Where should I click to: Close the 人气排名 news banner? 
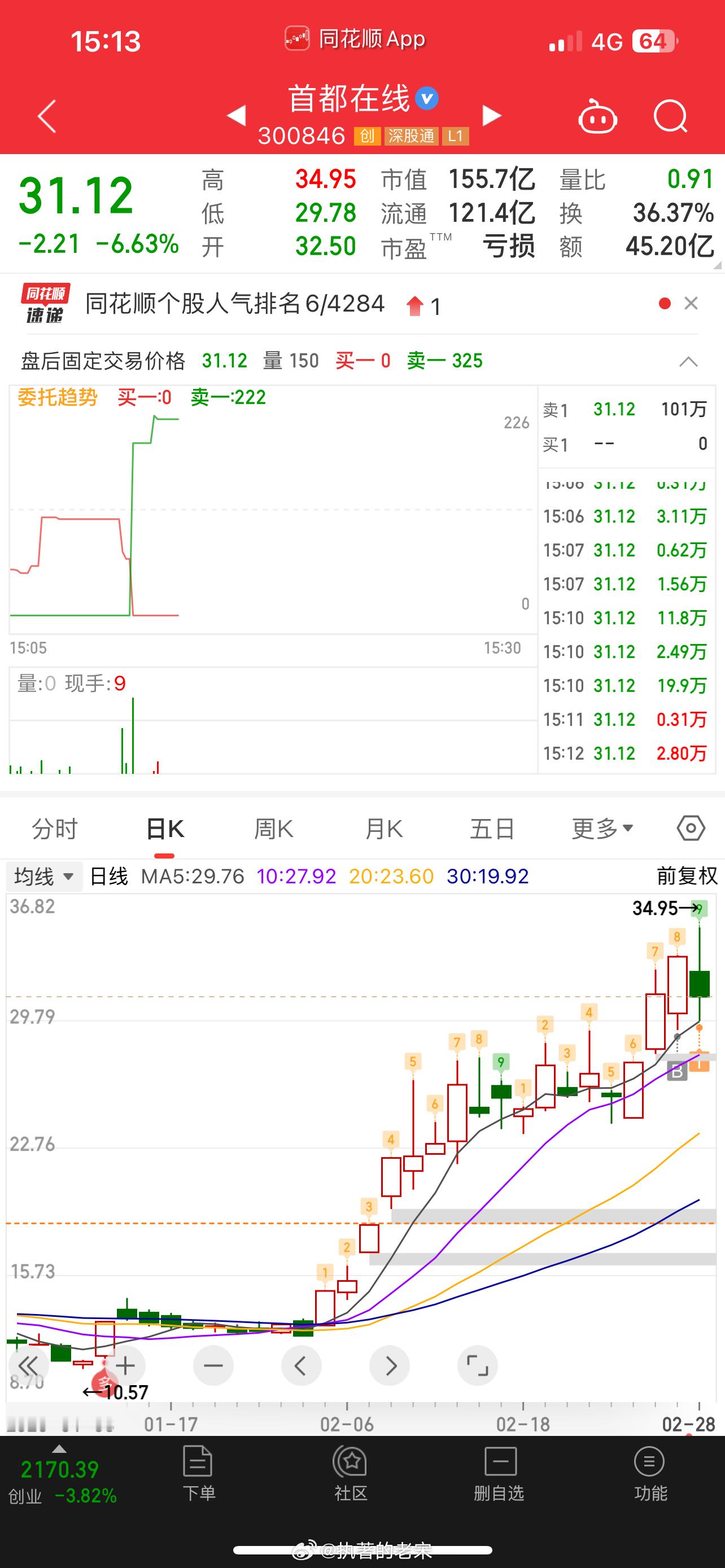[x=691, y=303]
